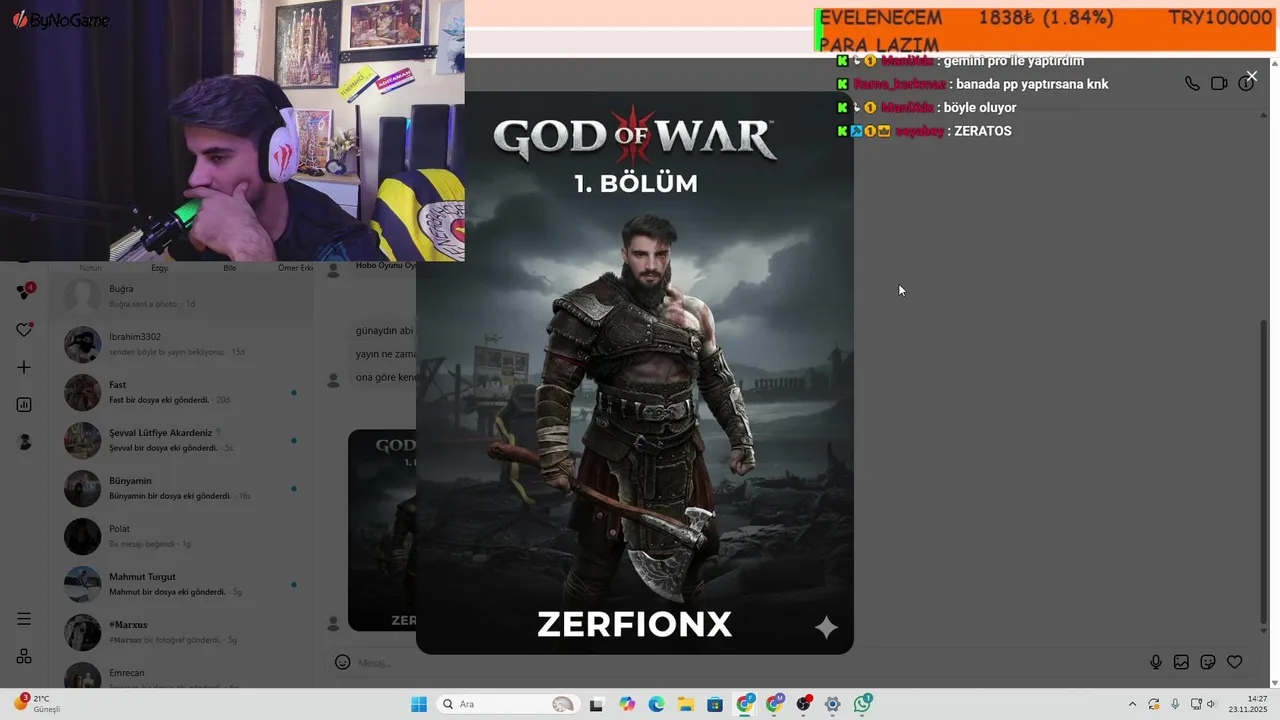Open the Windows Start menu
Viewport: 1280px width, 720px height.
[x=419, y=704]
